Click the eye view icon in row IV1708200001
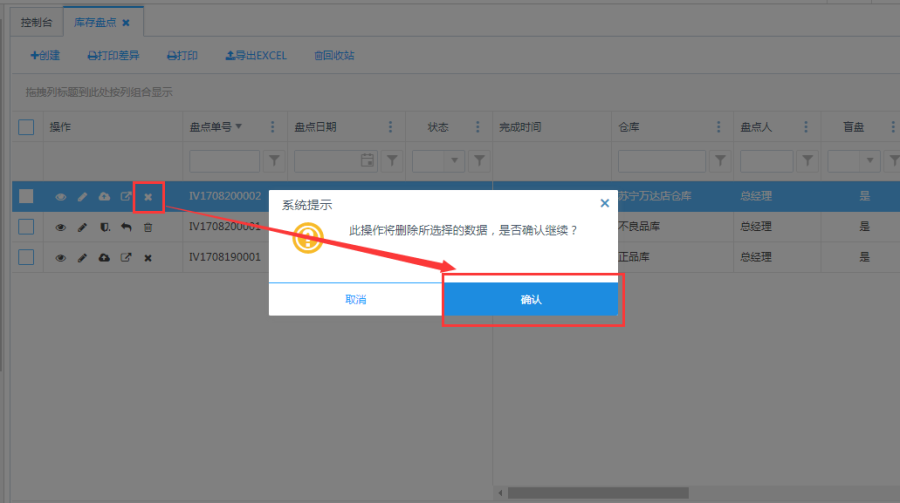Viewport: 900px width, 503px height. [x=60, y=227]
